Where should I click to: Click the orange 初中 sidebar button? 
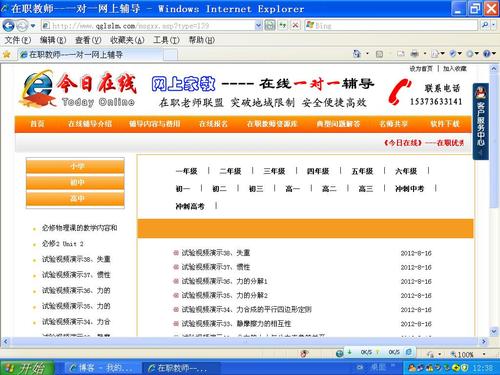tap(75, 182)
